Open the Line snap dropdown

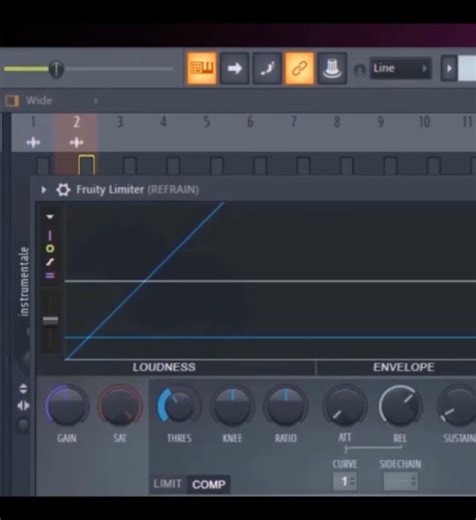400,68
